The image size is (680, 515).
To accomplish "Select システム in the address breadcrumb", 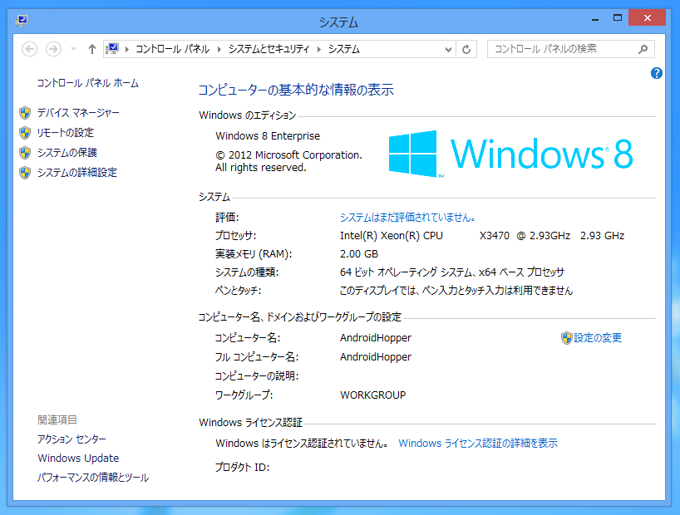I will coord(344,49).
